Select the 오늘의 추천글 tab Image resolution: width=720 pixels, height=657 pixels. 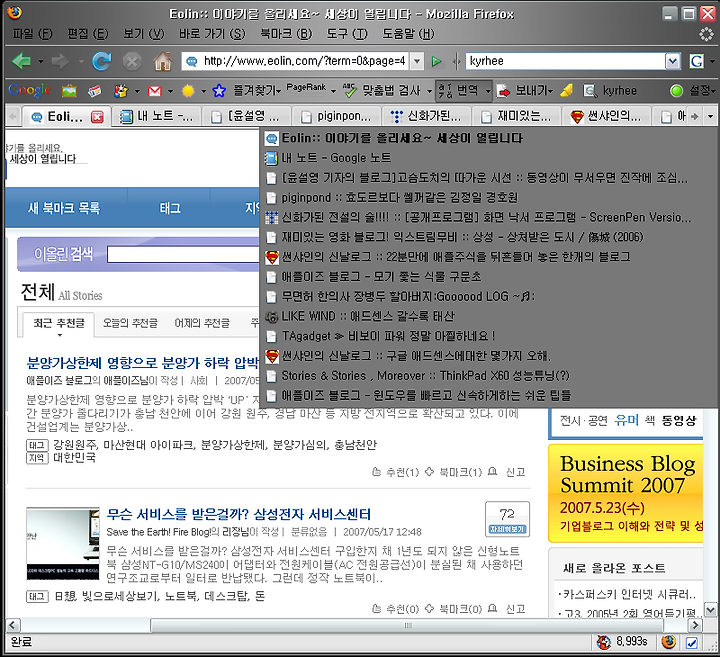pos(130,323)
